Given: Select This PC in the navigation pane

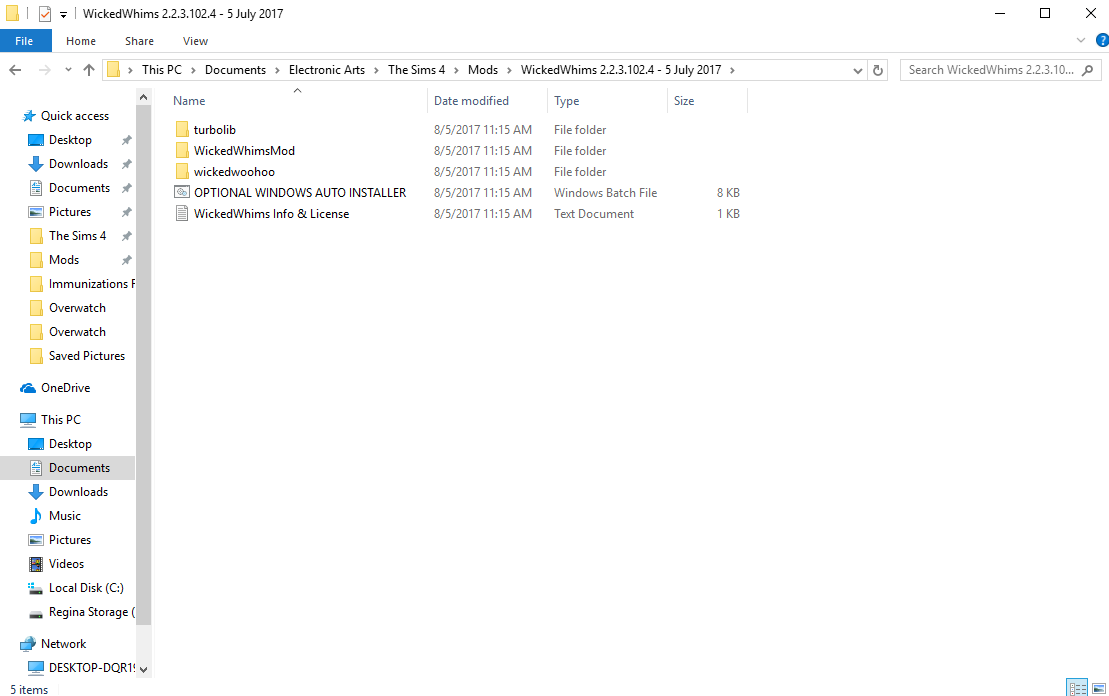Looking at the screenshot, I should [61, 419].
